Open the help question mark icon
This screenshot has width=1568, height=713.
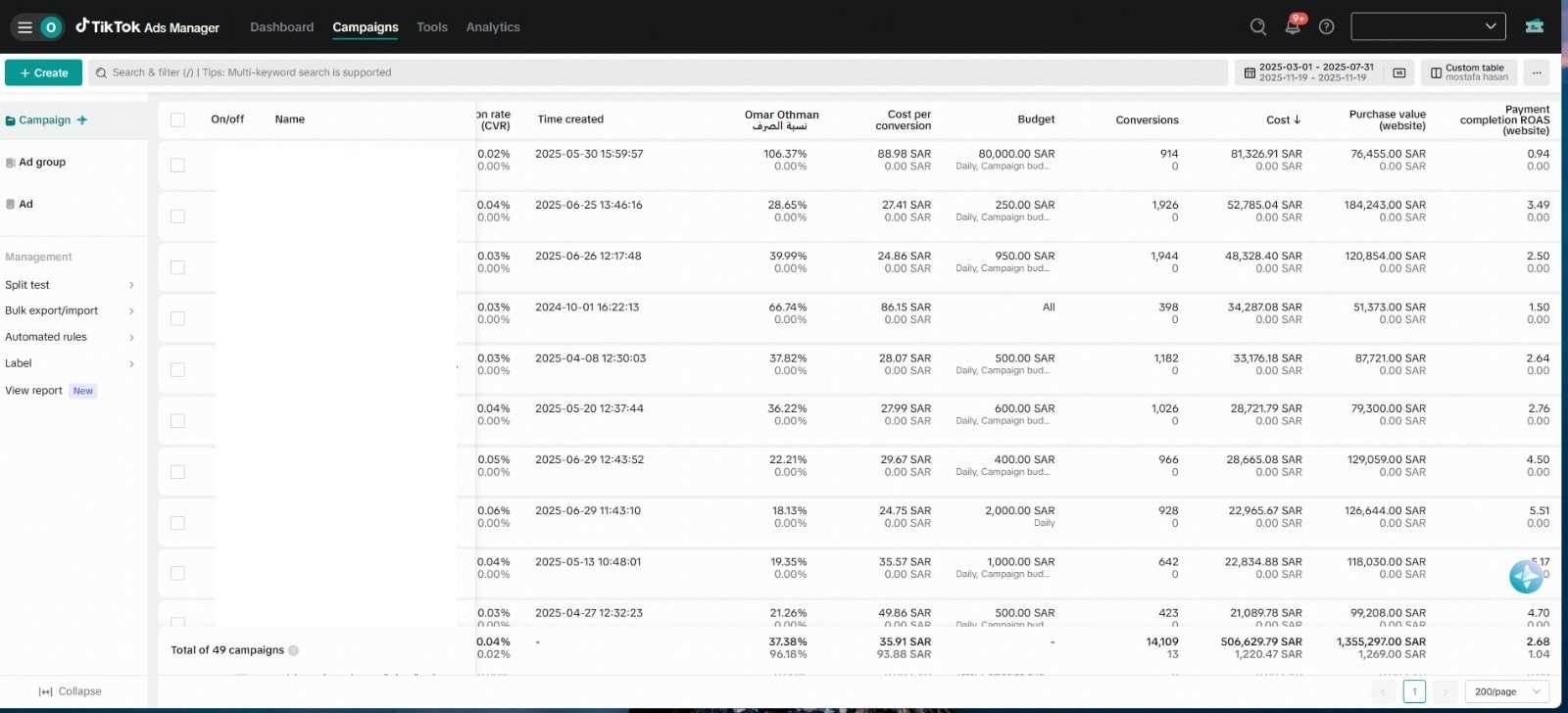click(1326, 26)
